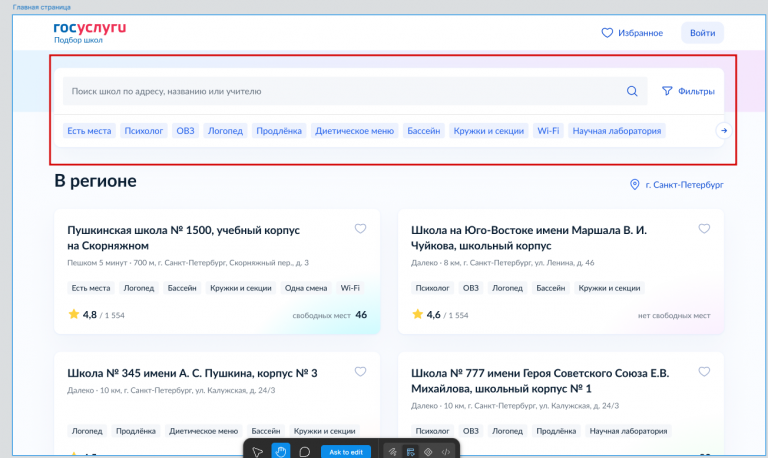768x458 pixels.
Task: Click нет свободных мест text
Action: click(674, 315)
